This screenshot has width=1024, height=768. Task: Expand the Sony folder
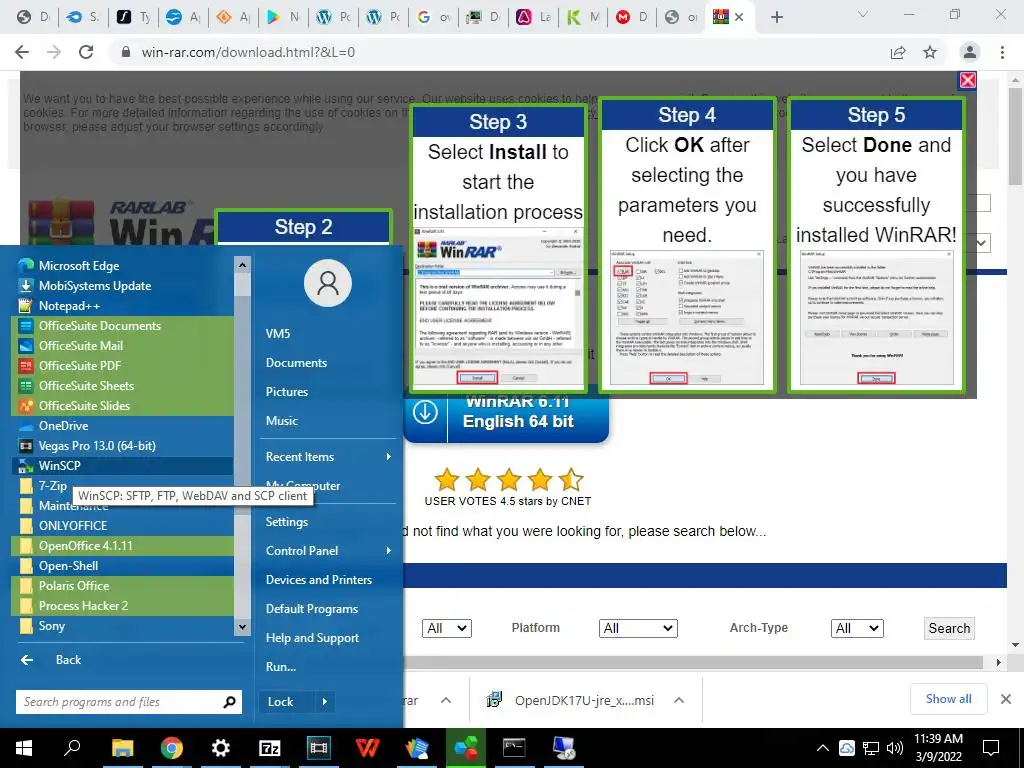pyautogui.click(x=122, y=626)
